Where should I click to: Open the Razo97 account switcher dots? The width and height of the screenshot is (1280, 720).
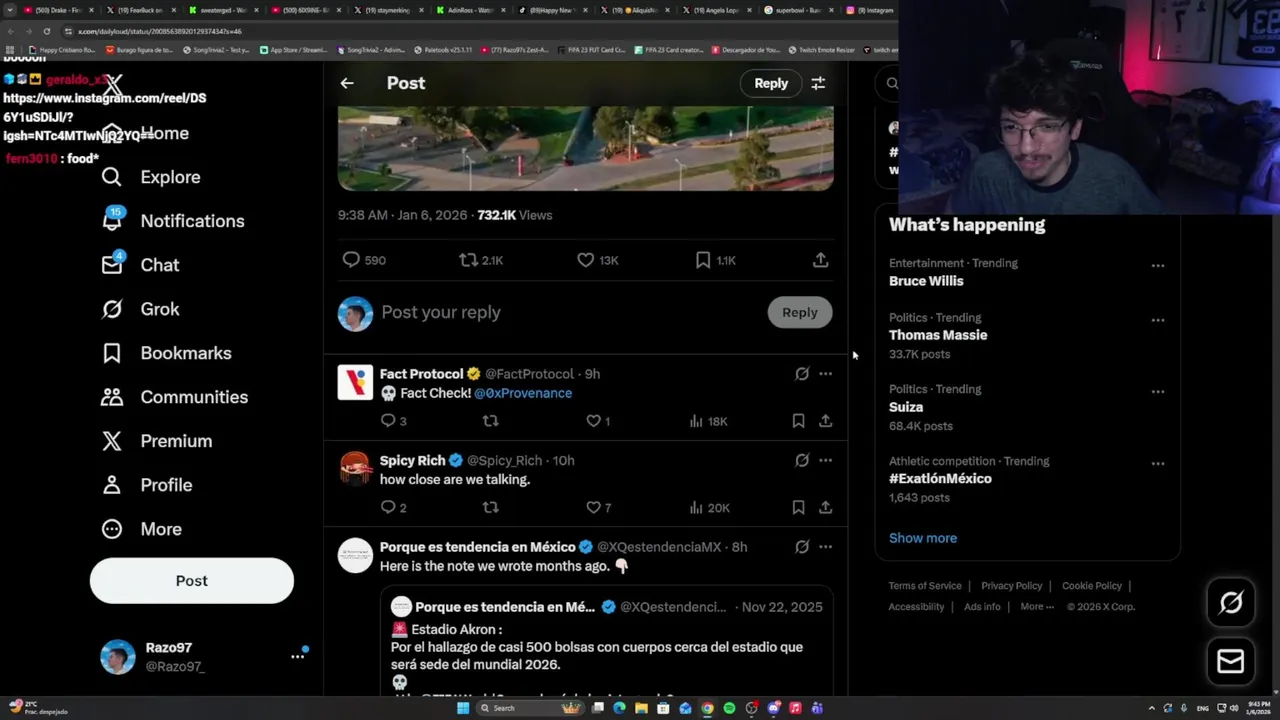(297, 656)
